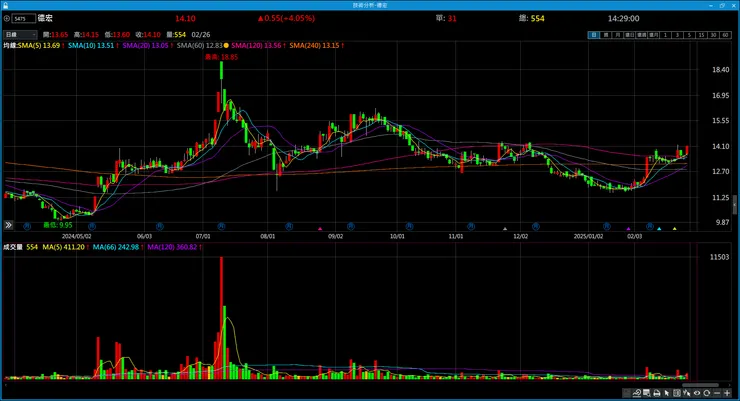The height and width of the screenshot is (401, 740).
Task: Select the 還週 adjusted weekly button
Action: point(641,35)
